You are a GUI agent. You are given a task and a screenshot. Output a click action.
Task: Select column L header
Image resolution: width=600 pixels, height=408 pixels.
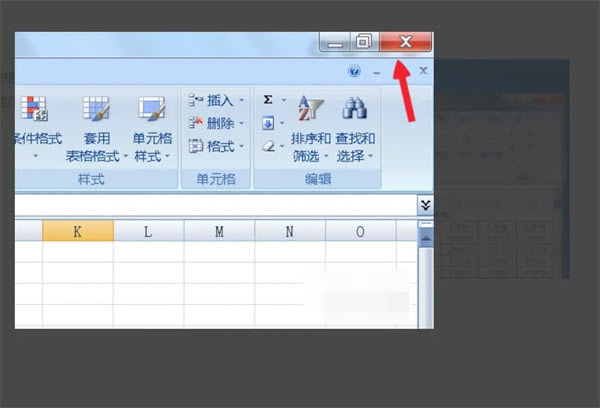point(148,231)
